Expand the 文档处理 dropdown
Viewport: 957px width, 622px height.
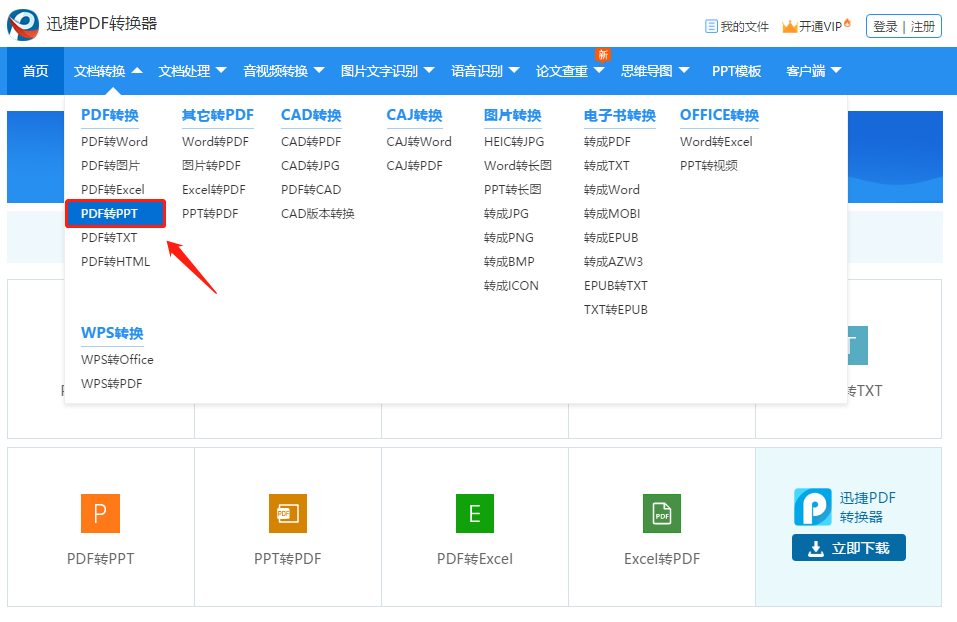[x=193, y=71]
